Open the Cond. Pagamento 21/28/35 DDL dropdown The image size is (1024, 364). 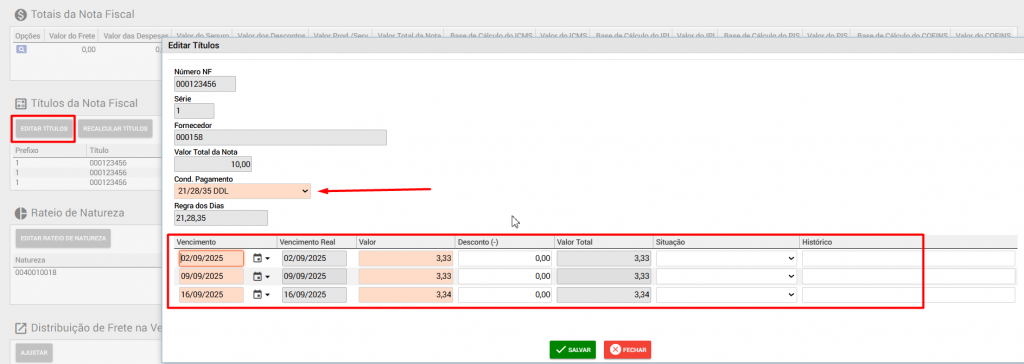pos(242,191)
